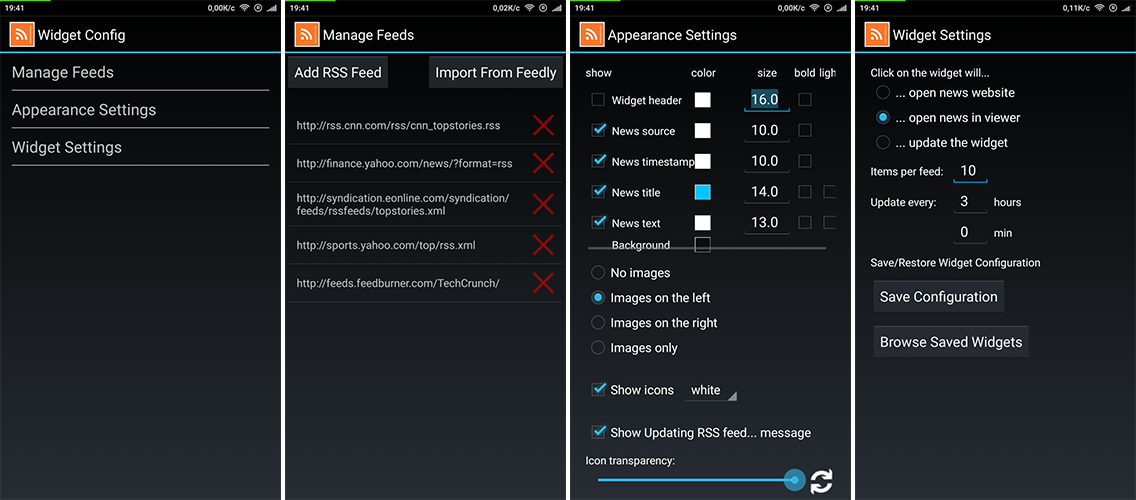Pick the News source color swatch
The width and height of the screenshot is (1136, 500).
pos(703,130)
